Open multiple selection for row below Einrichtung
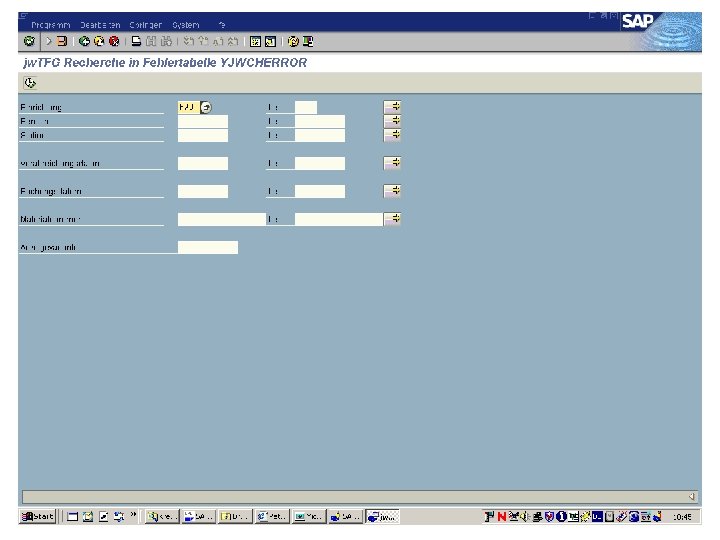 tap(392, 121)
